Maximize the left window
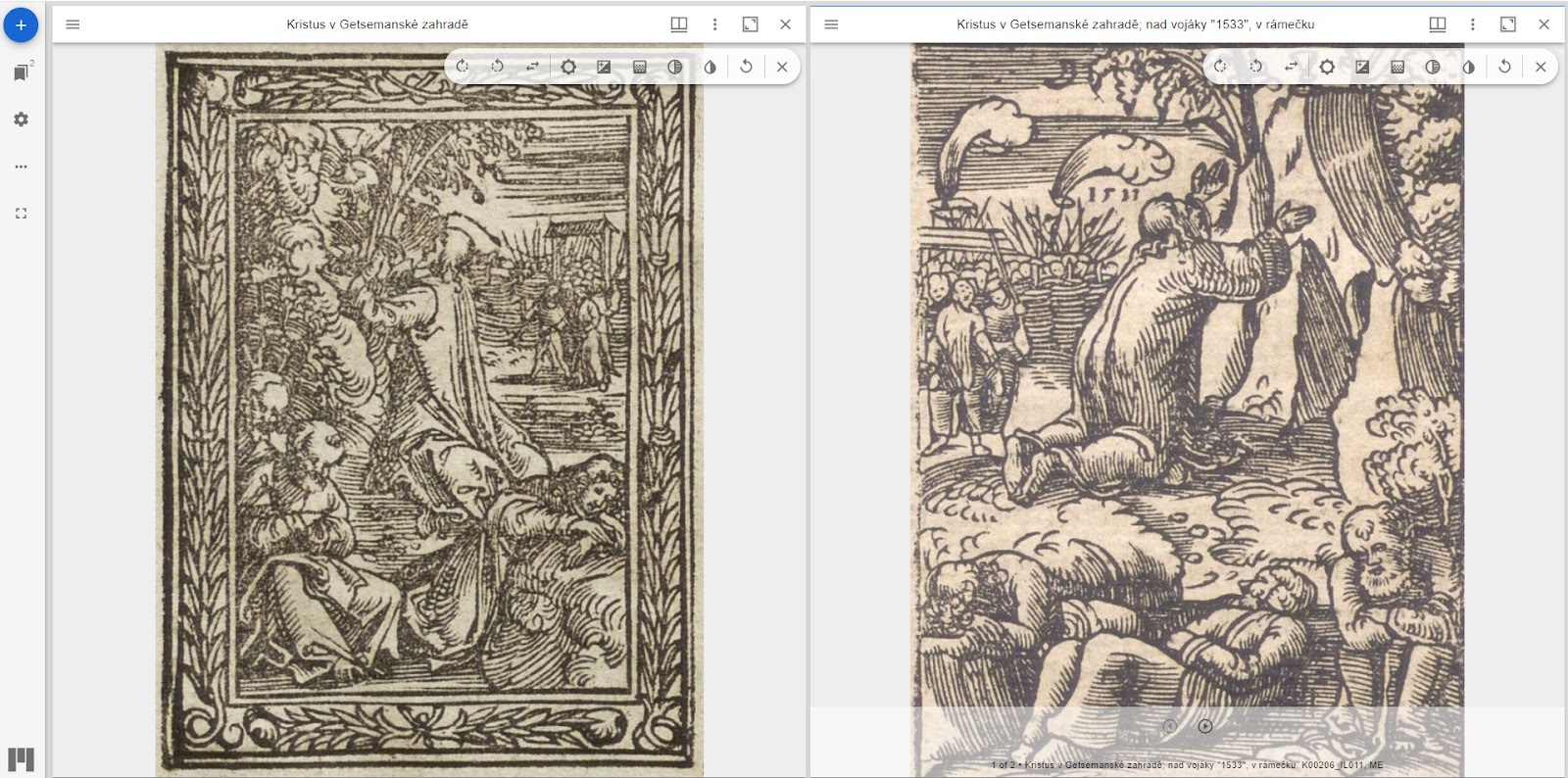The image size is (1568, 778). pyautogui.click(x=750, y=24)
